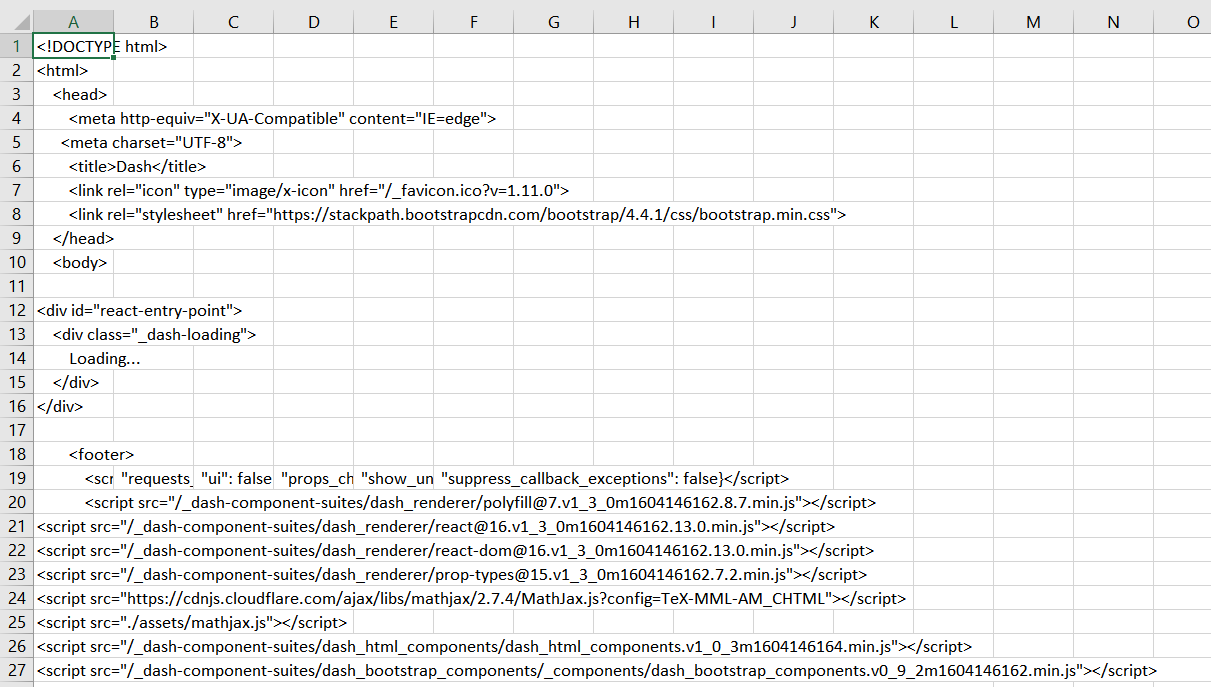Click cell with <head> opening tag
Image resolution: width=1211 pixels, height=687 pixels.
(x=74, y=94)
